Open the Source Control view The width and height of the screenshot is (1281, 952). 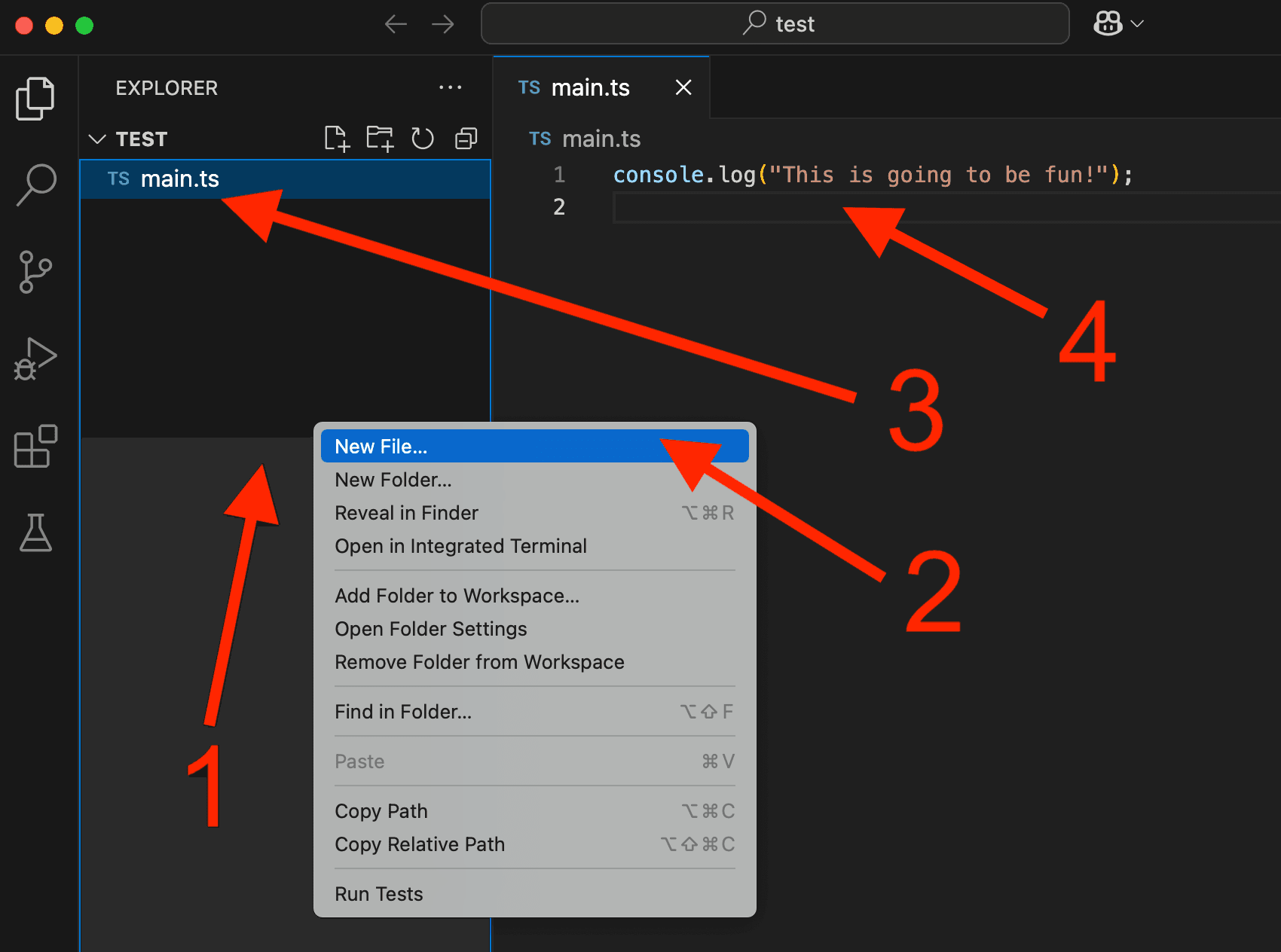(x=35, y=273)
